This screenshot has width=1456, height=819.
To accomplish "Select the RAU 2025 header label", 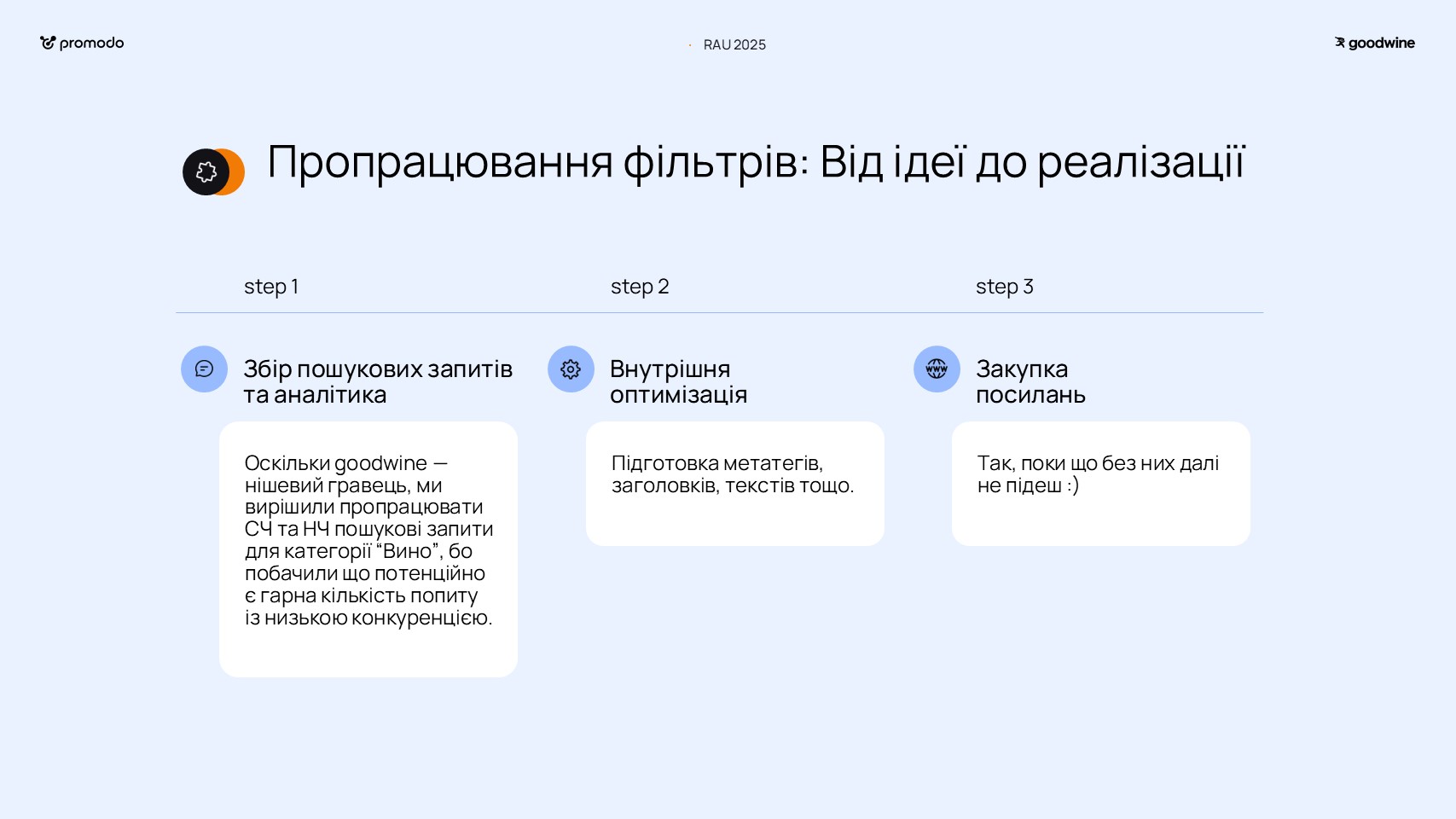I will coord(734,44).
